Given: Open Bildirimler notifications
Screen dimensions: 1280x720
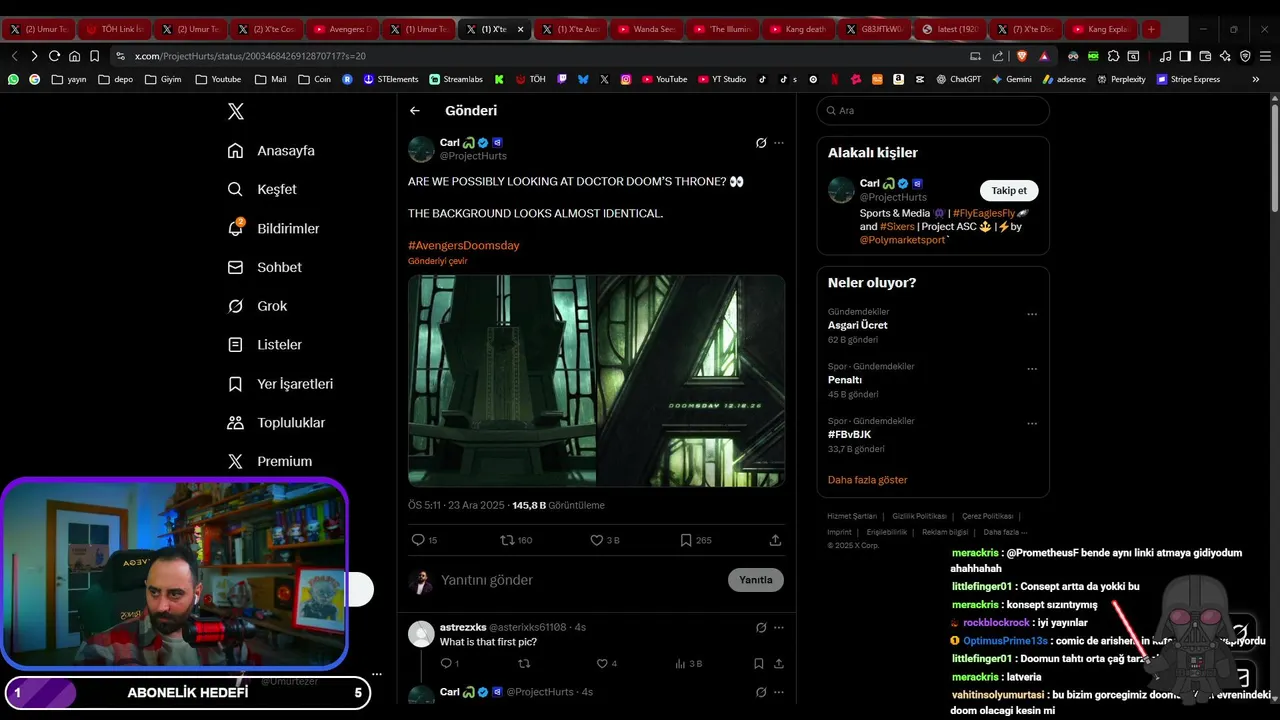Looking at the screenshot, I should [274, 228].
